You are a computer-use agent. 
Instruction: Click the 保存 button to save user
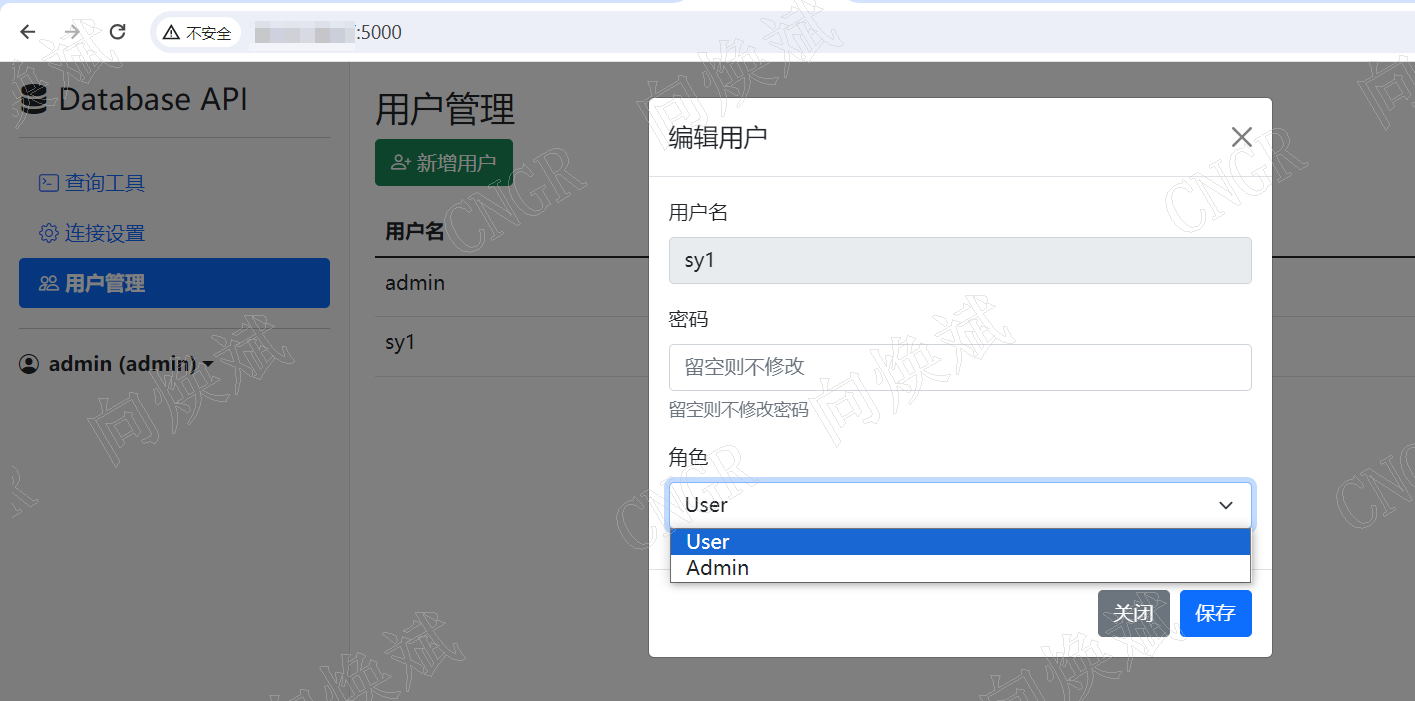(x=1215, y=613)
